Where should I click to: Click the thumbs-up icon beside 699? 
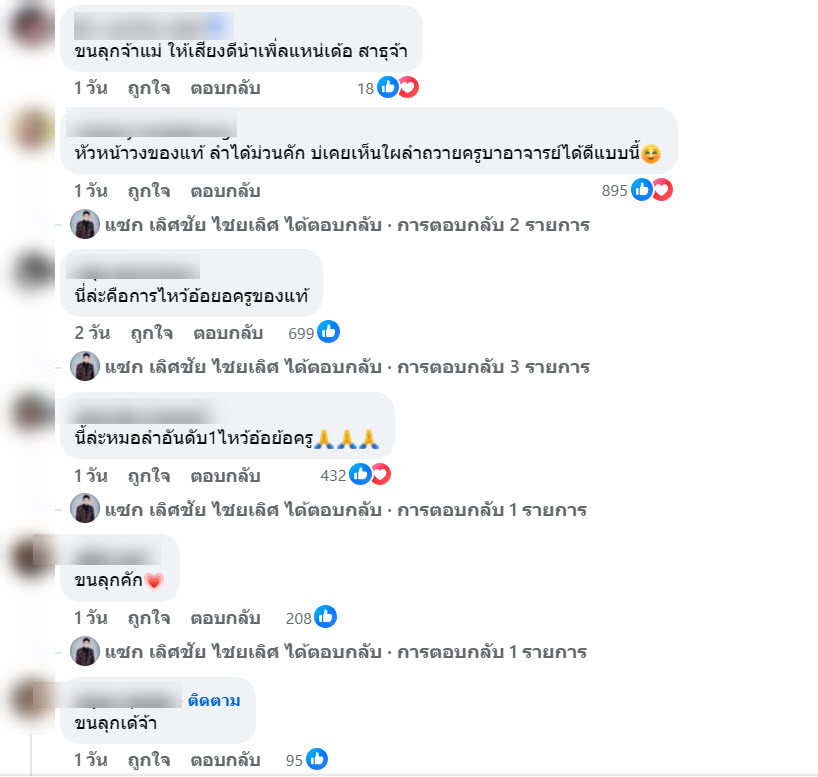(329, 332)
